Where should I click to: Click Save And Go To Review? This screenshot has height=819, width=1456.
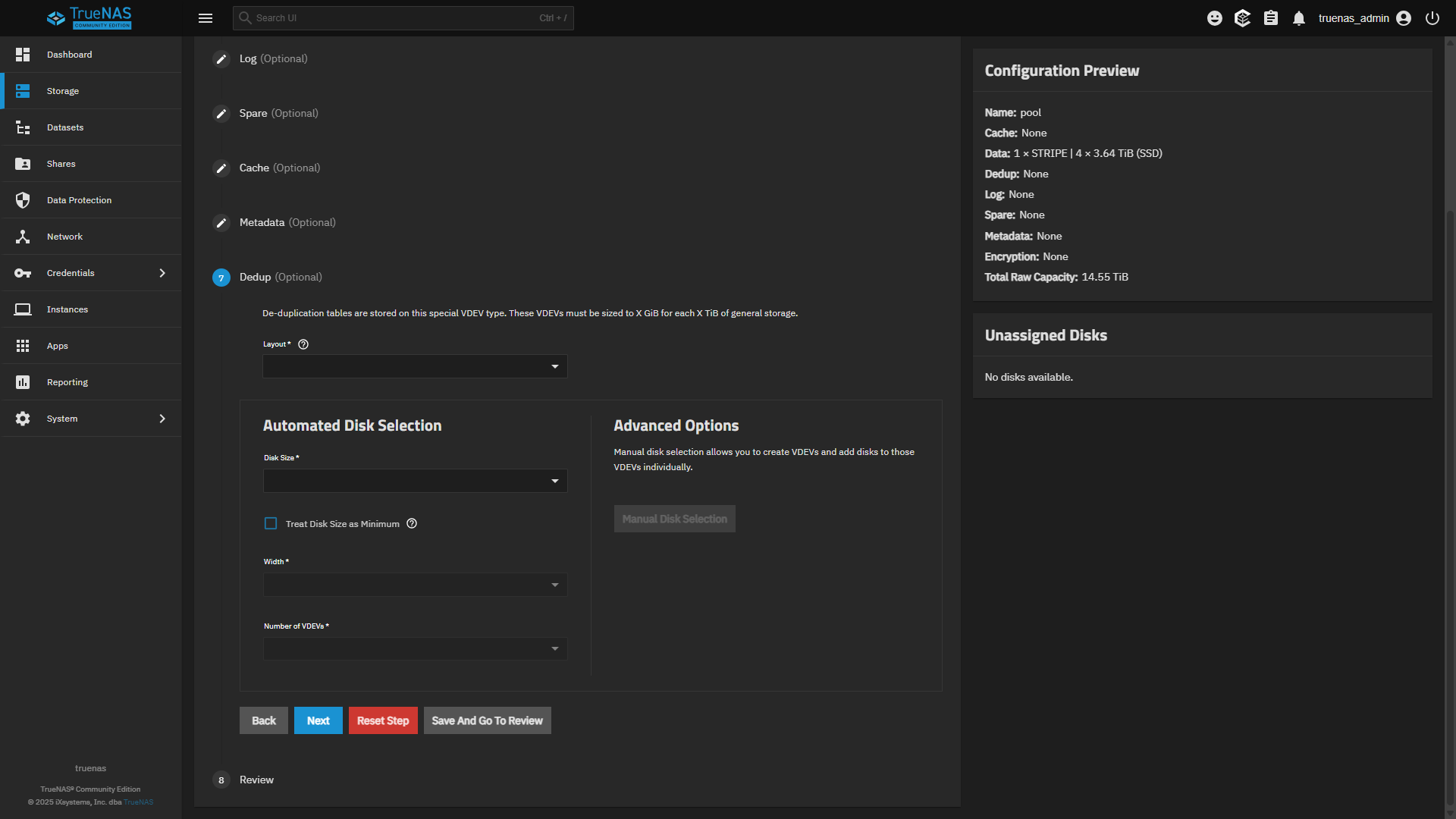487,720
